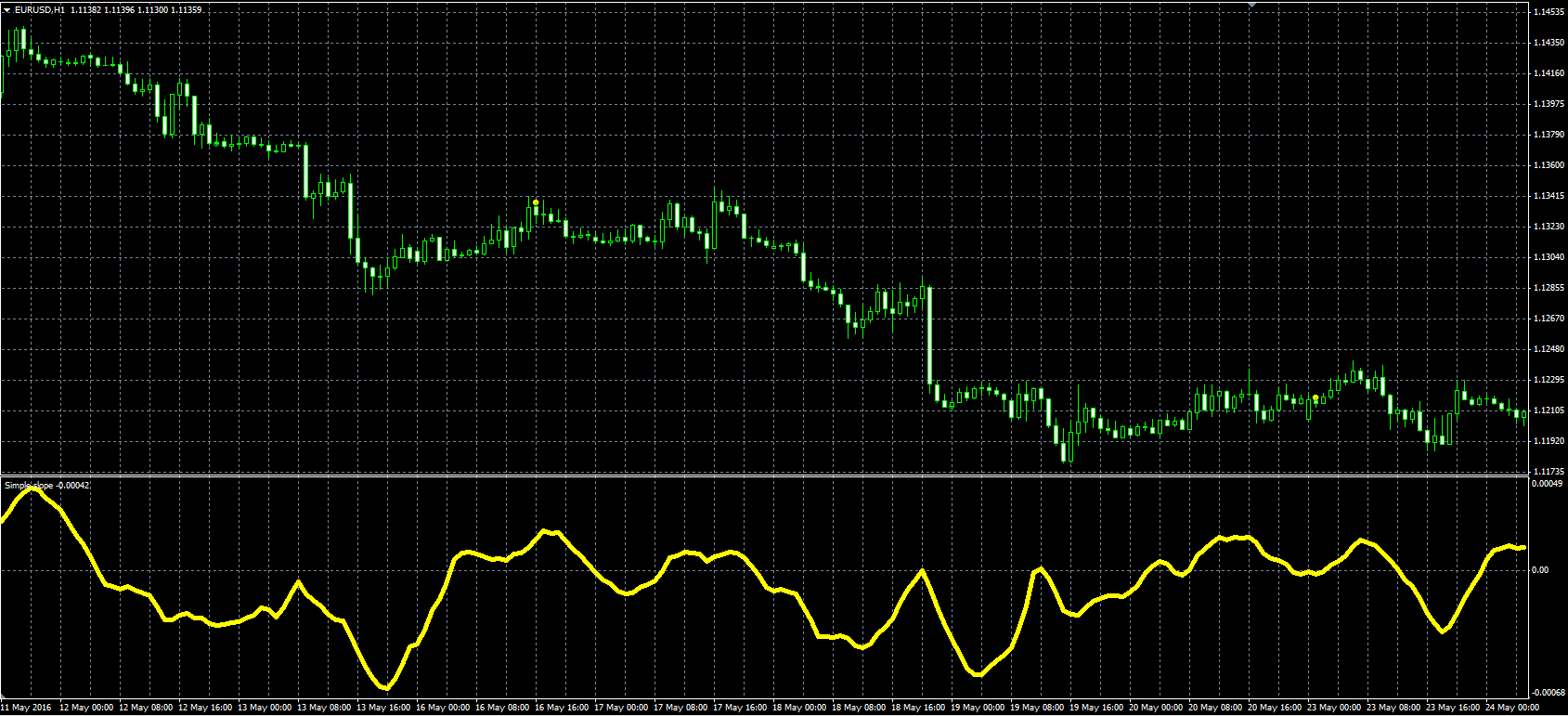Screen dimensions: 1568x716
Task: Click the '23 May 00:00' time axis label
Action: [1334, 708]
